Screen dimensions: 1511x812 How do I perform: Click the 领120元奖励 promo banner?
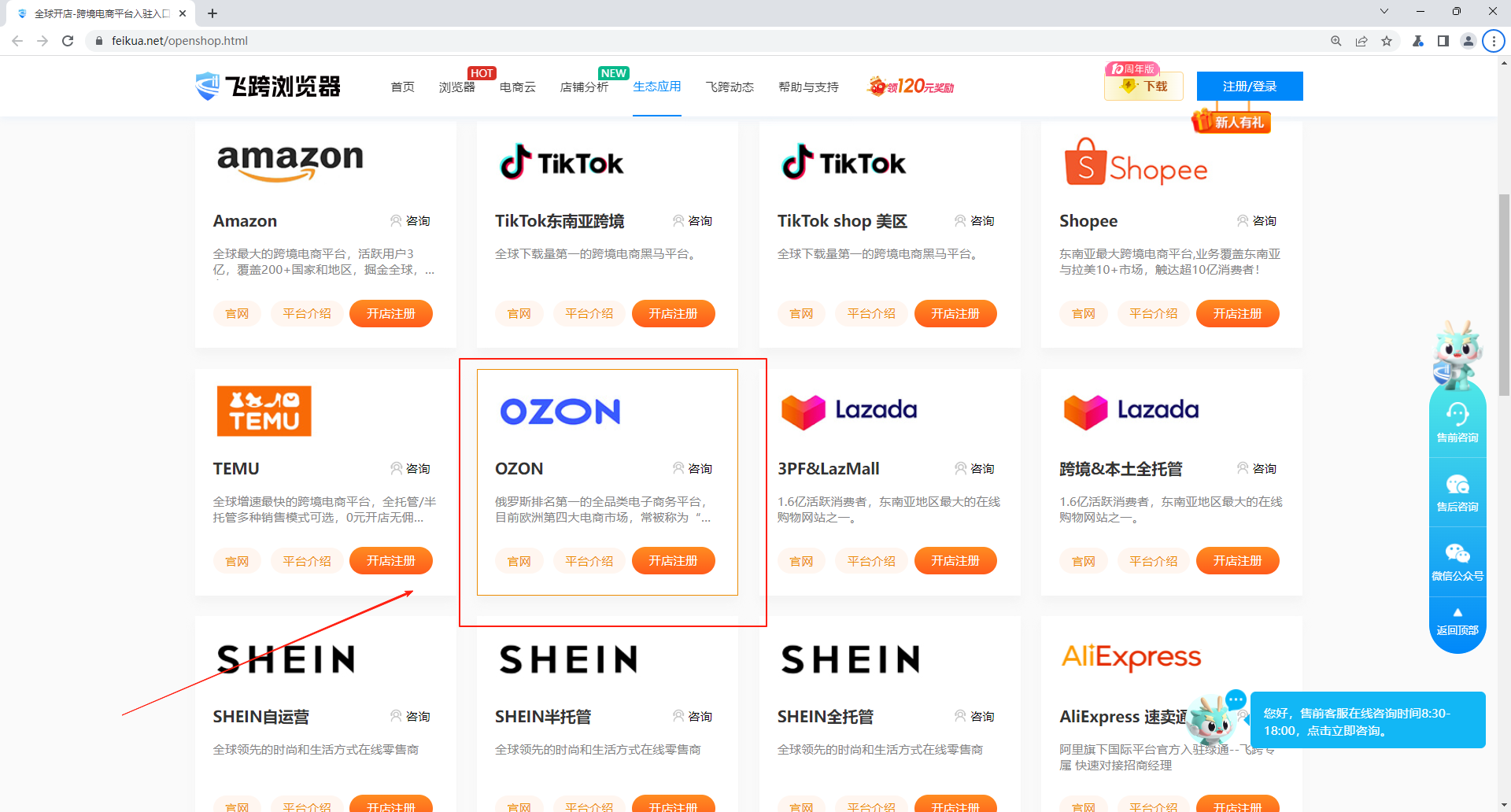[x=911, y=86]
